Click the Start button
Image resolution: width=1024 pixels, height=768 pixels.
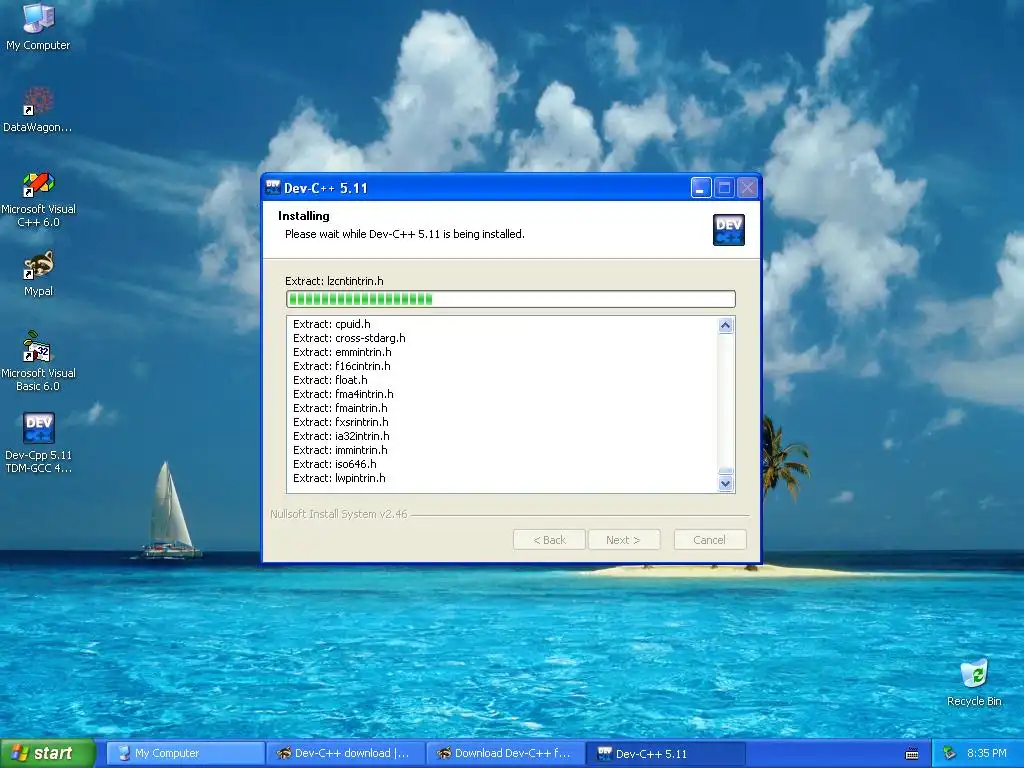(48, 754)
